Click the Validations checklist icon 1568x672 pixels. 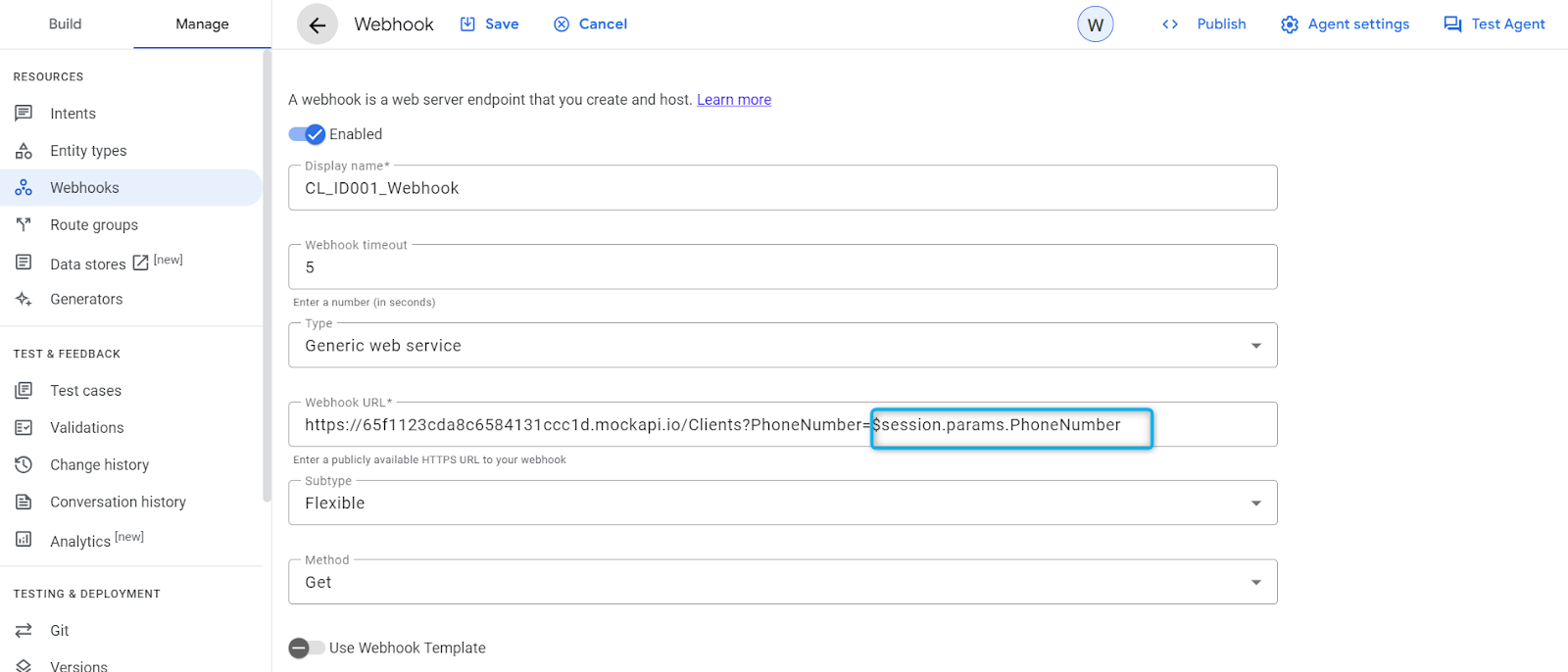pyautogui.click(x=24, y=428)
